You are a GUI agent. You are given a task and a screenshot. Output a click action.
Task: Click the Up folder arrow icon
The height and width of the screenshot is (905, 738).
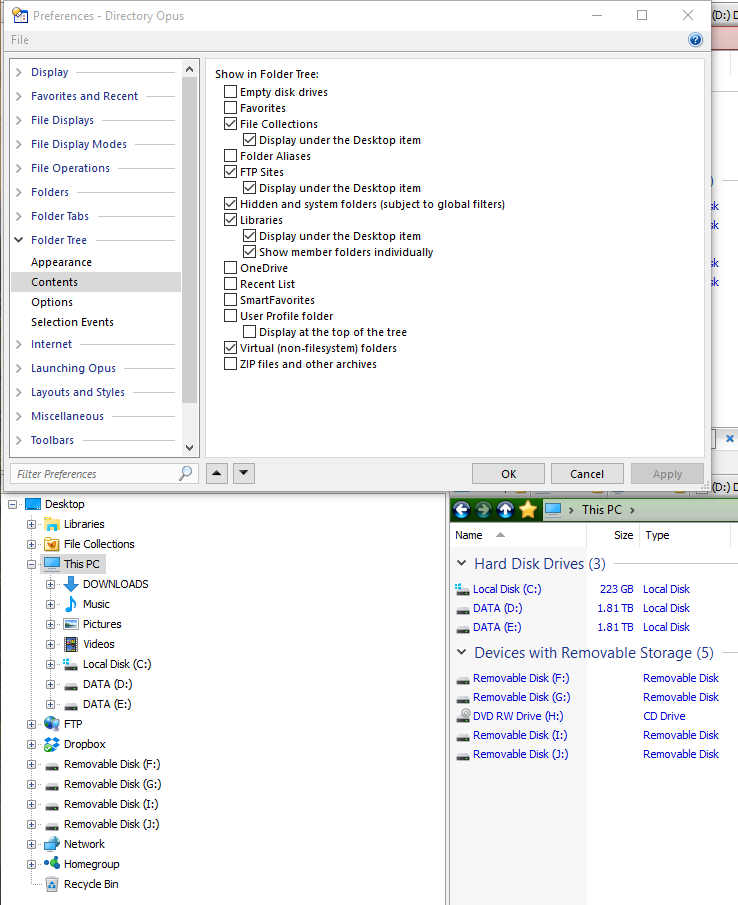pyautogui.click(x=505, y=510)
